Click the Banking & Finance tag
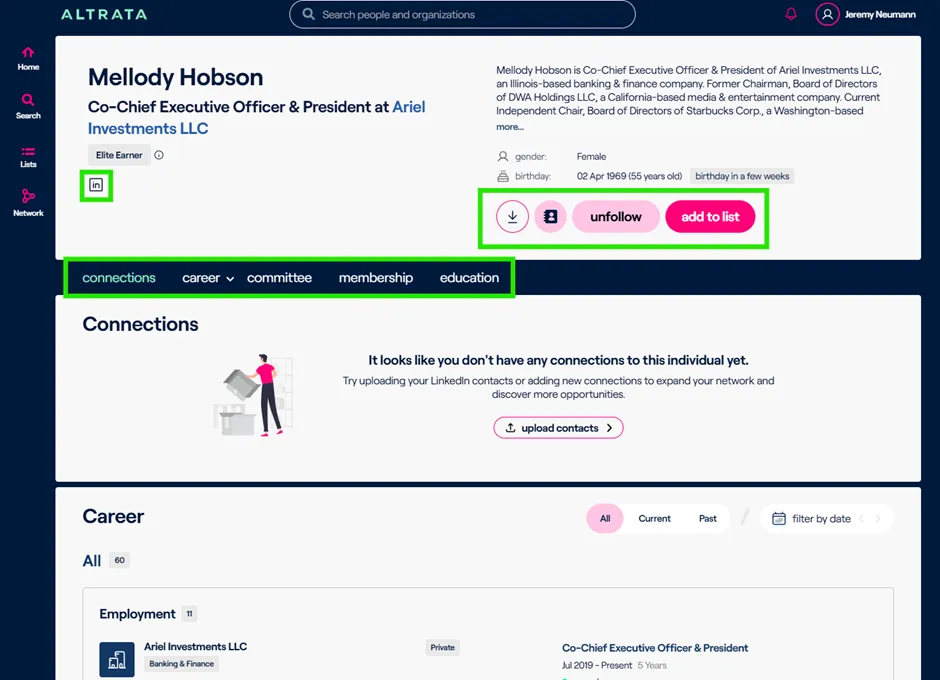Image resolution: width=940 pixels, height=680 pixels. click(x=182, y=664)
